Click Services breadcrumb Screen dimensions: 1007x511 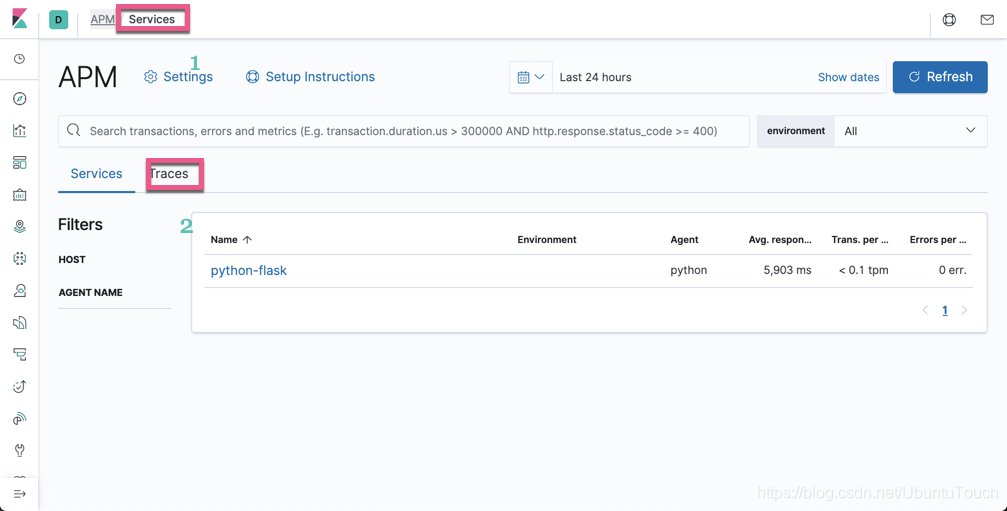click(x=152, y=19)
